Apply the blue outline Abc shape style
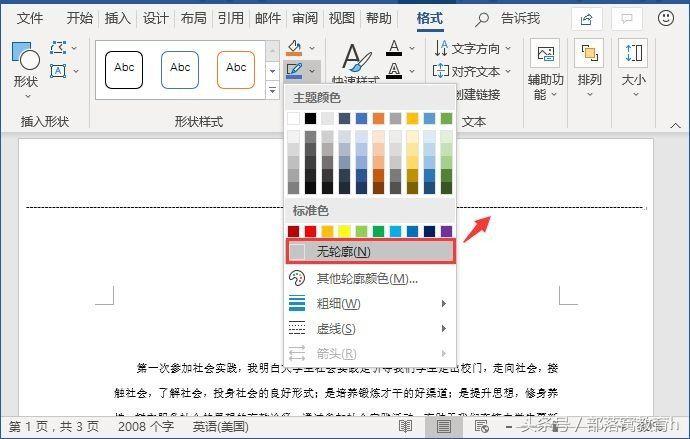 [180, 70]
